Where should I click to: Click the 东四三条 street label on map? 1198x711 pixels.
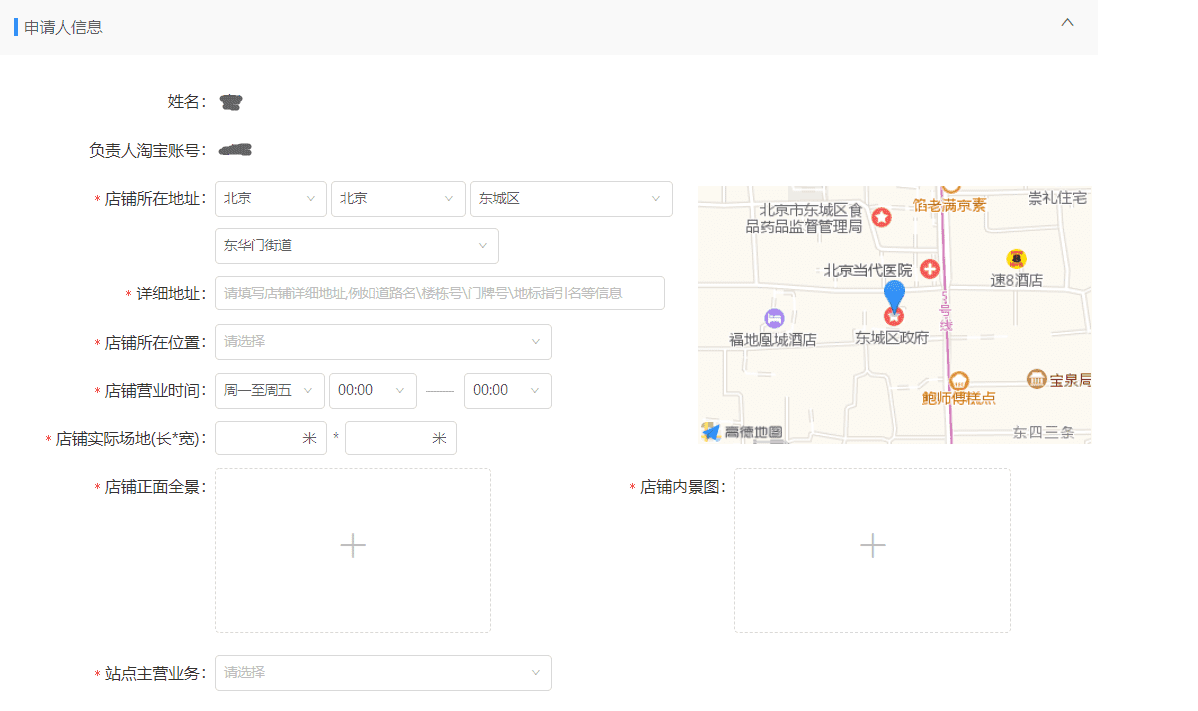pos(1043,432)
